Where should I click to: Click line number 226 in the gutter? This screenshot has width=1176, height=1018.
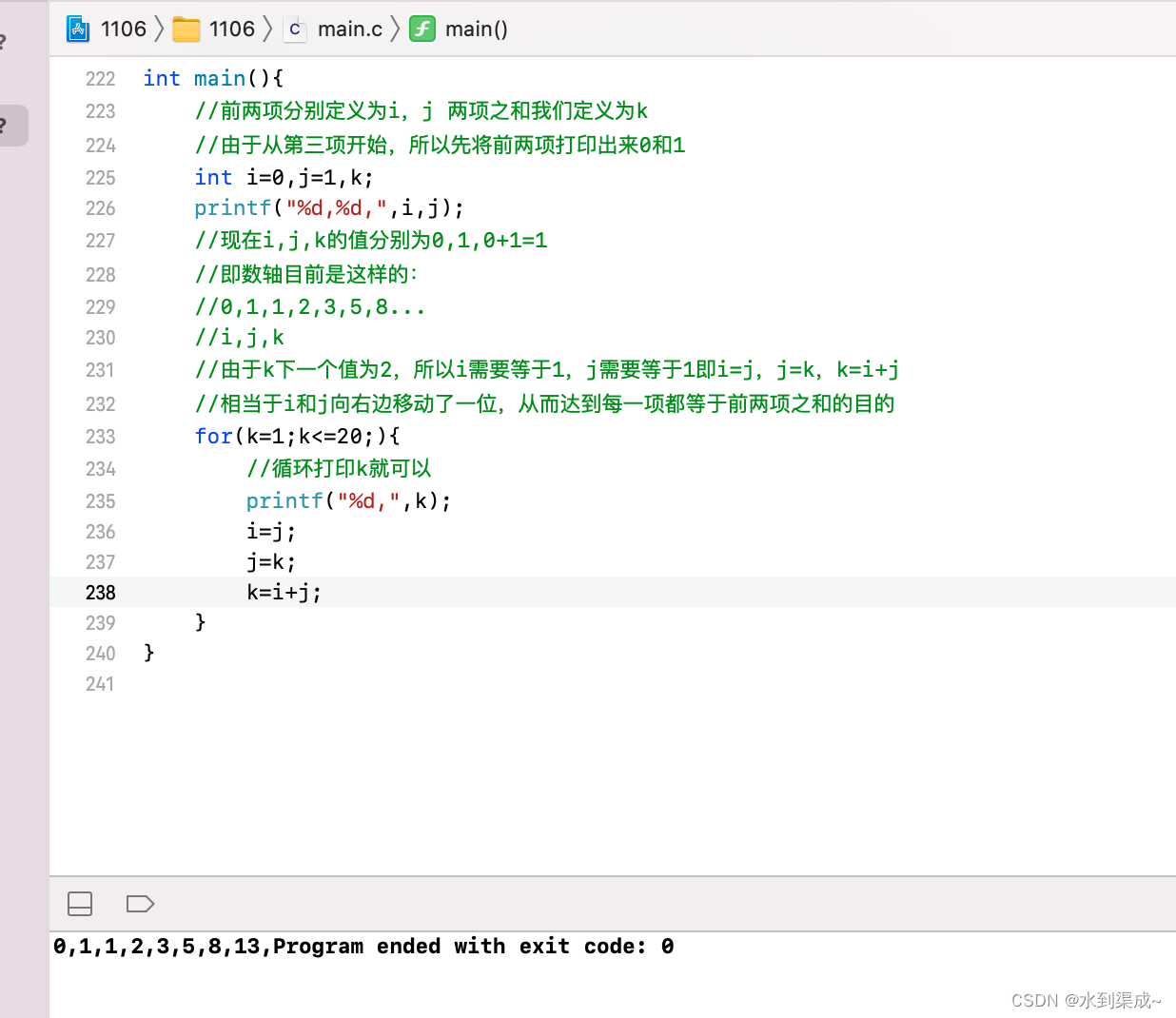(100, 208)
